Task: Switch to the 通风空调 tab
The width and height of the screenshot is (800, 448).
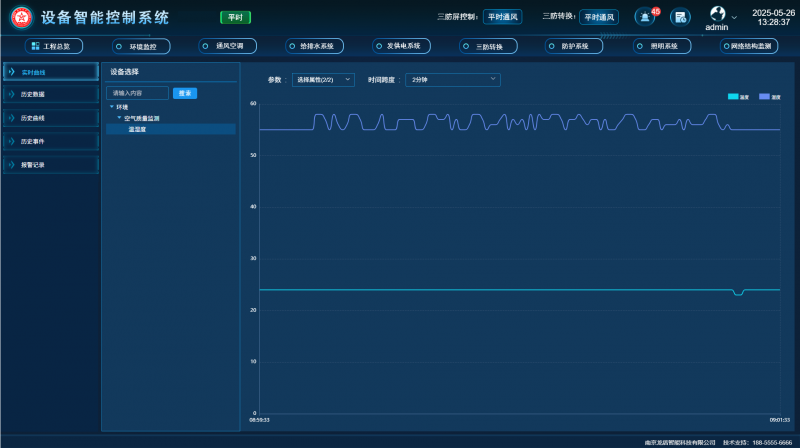Action: click(x=227, y=46)
